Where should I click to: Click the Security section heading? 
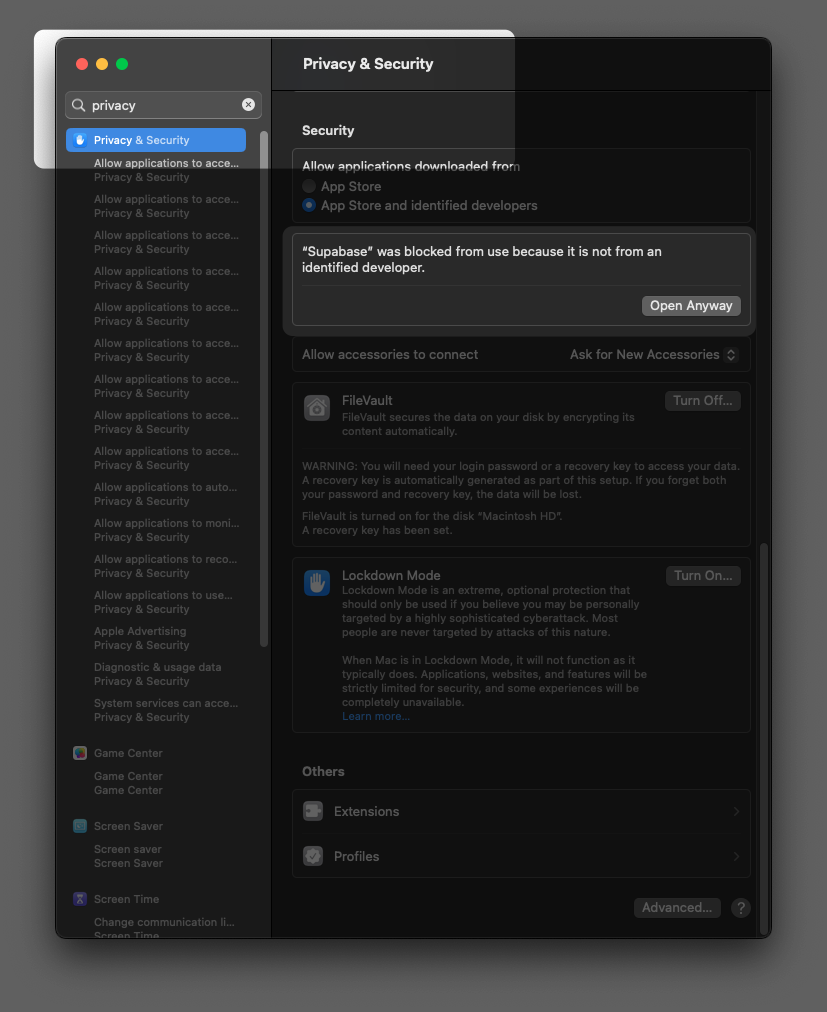(x=328, y=130)
